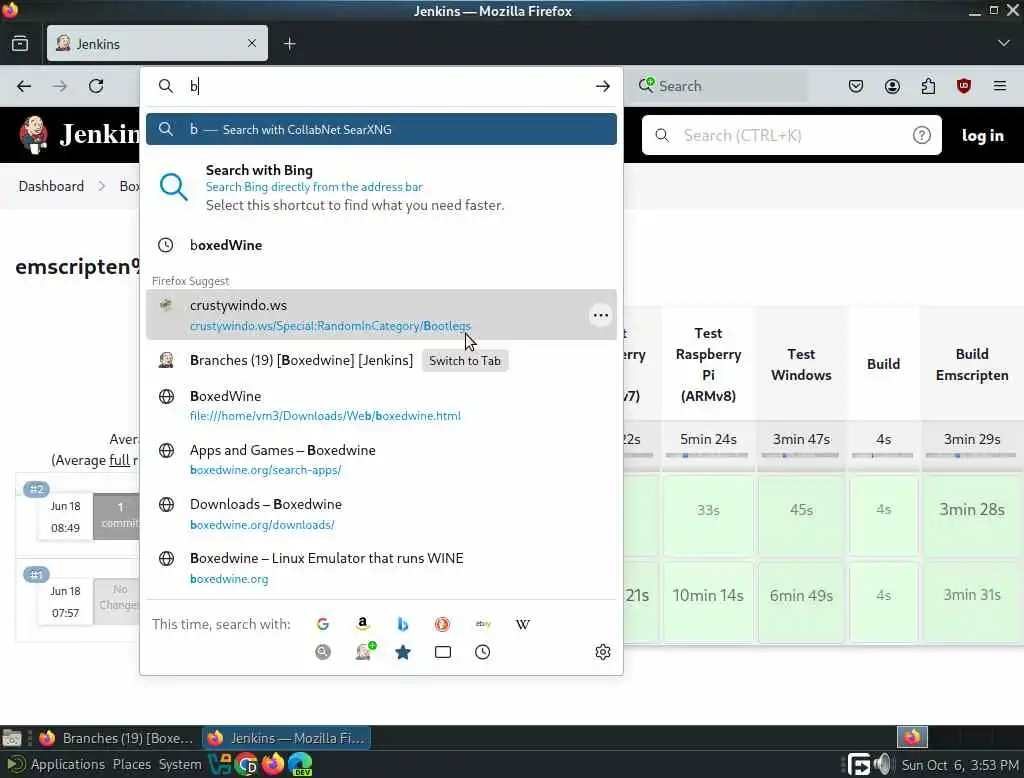Click 6min 49s Test Windows cell
Viewport: 1024px width, 778px height.
pyautogui.click(x=801, y=596)
